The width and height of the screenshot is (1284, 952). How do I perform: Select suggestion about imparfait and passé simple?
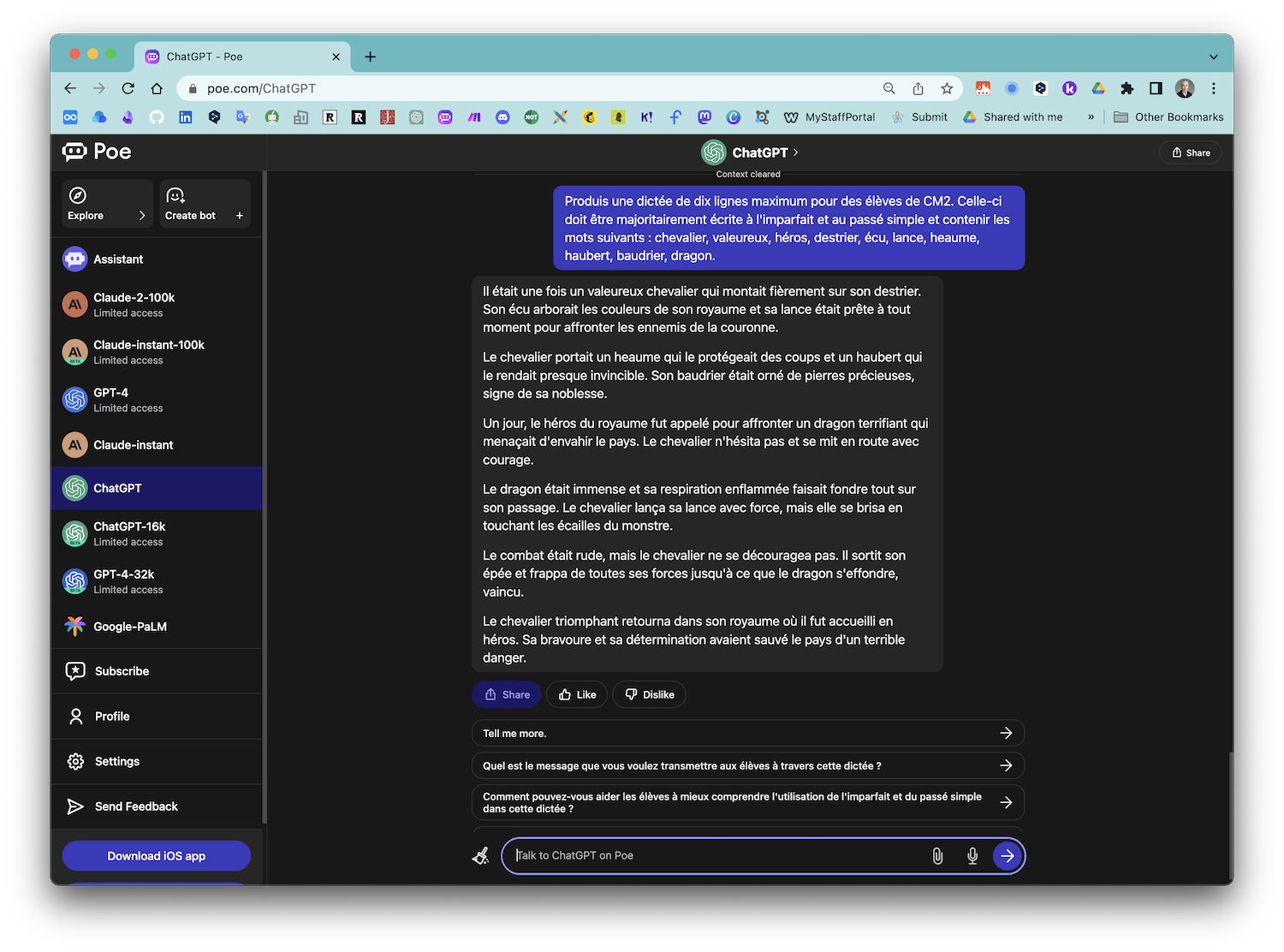pos(748,803)
